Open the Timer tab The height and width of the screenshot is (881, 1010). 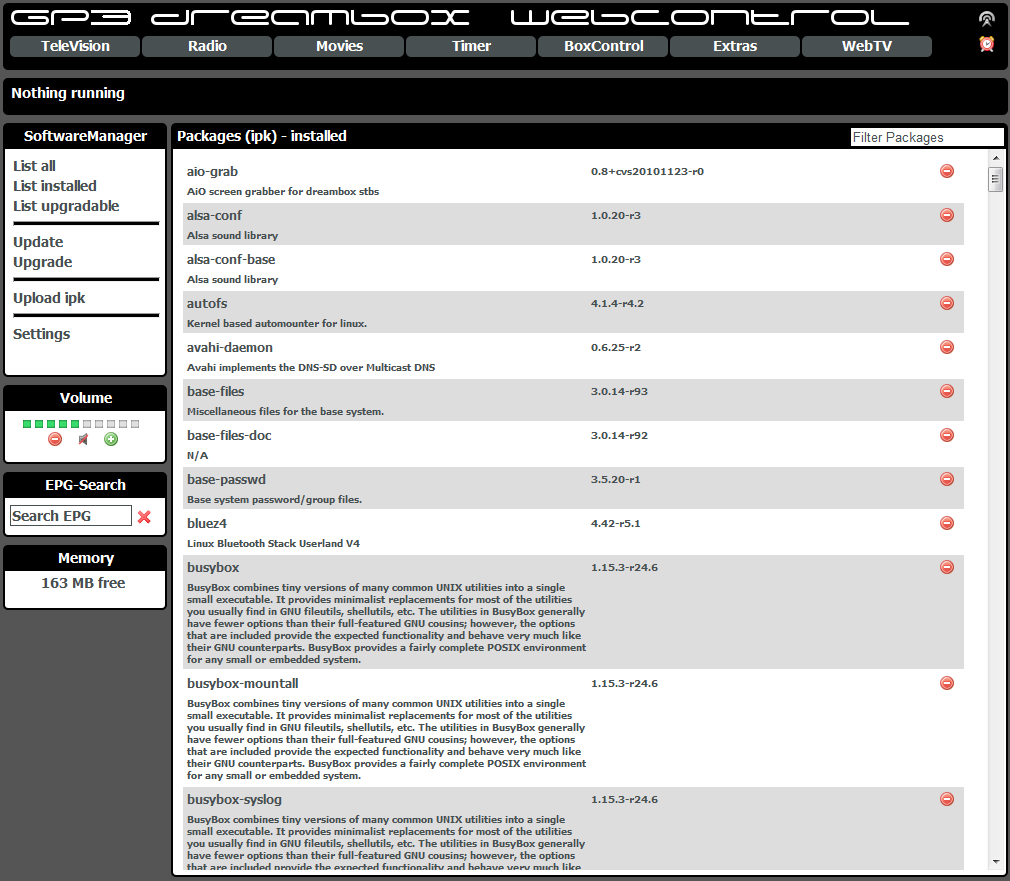(472, 46)
